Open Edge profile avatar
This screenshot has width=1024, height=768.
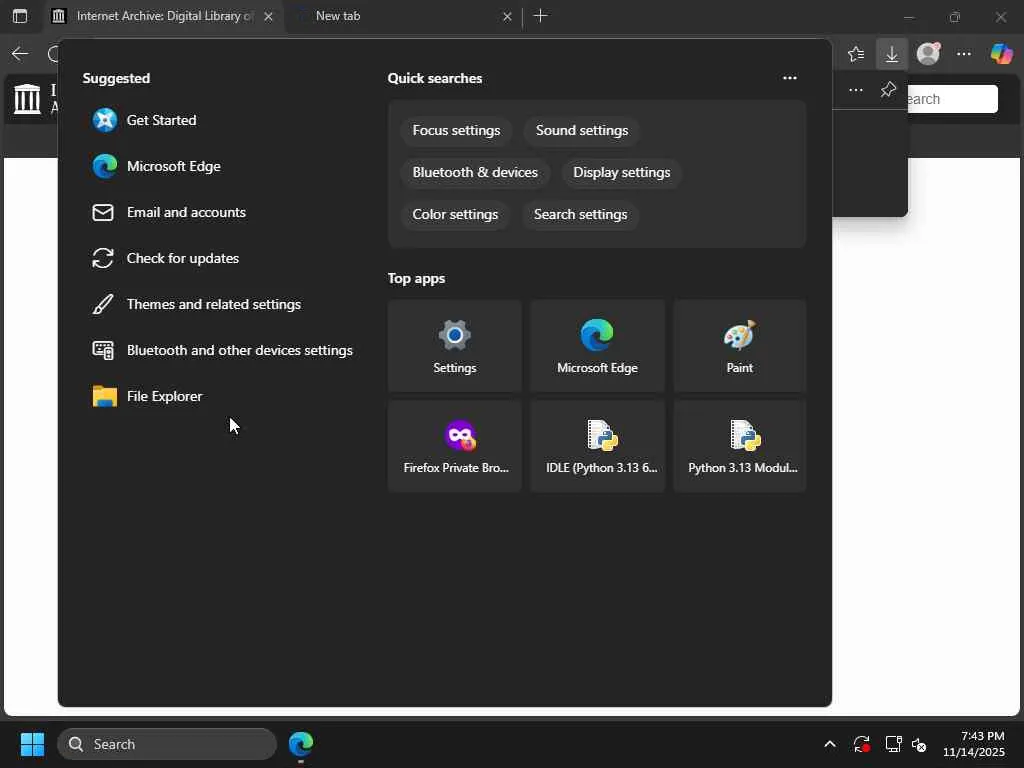point(928,54)
